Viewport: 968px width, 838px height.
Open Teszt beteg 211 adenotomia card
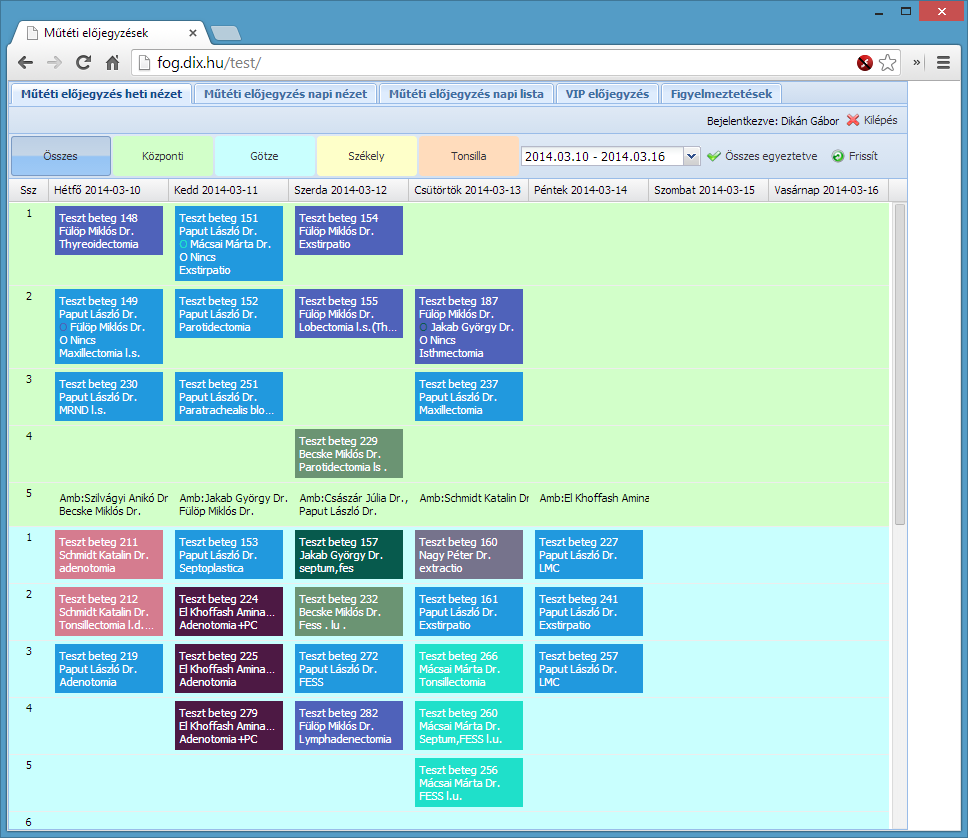pos(109,555)
